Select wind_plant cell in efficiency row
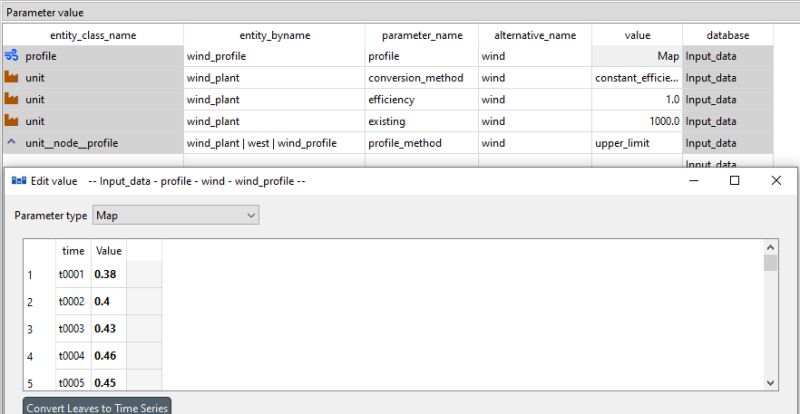The image size is (800, 414). point(274,100)
